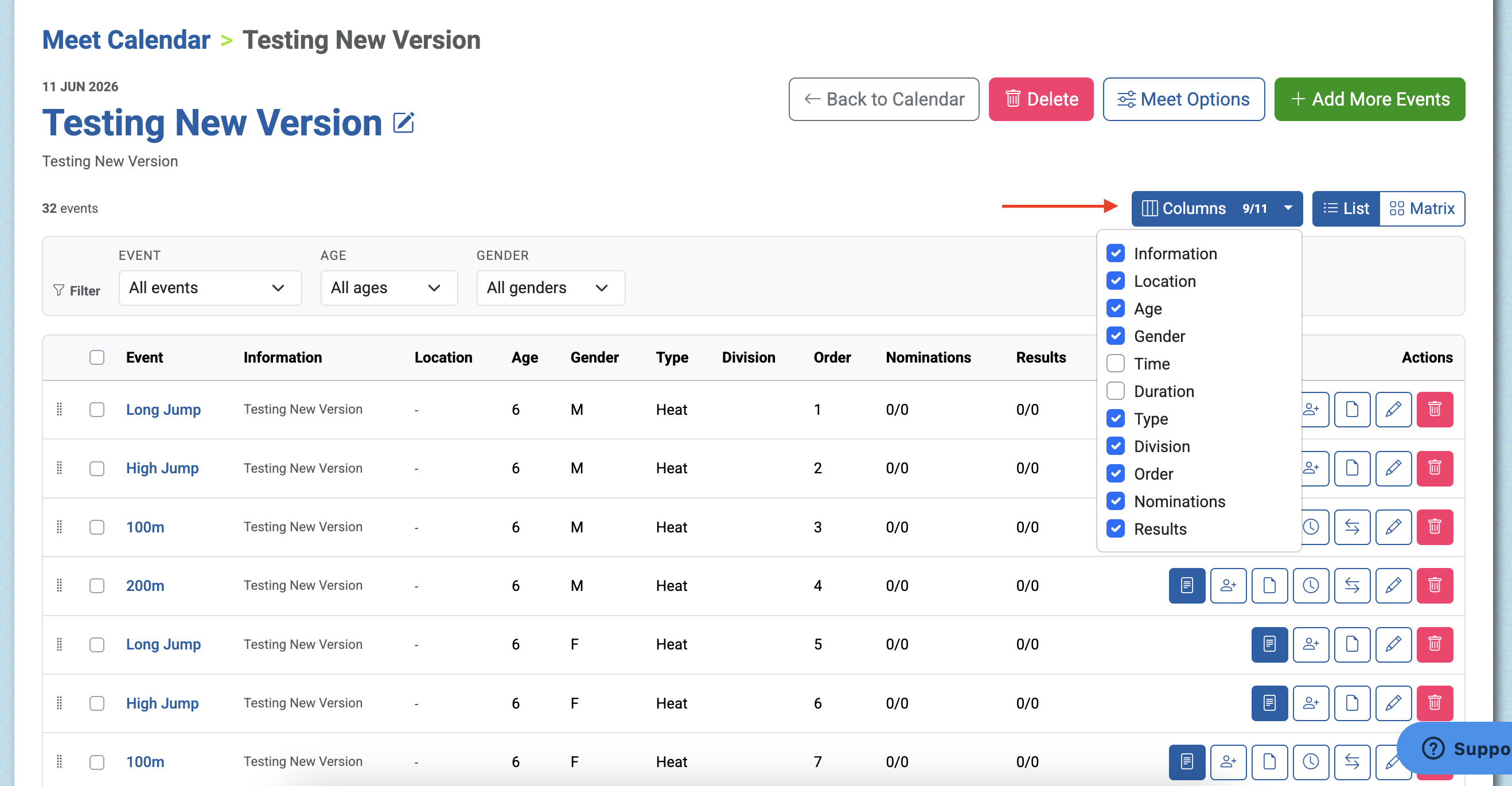Screen dimensions: 1512x786
Task: Select the 200m row checkbox
Action: 97,585
